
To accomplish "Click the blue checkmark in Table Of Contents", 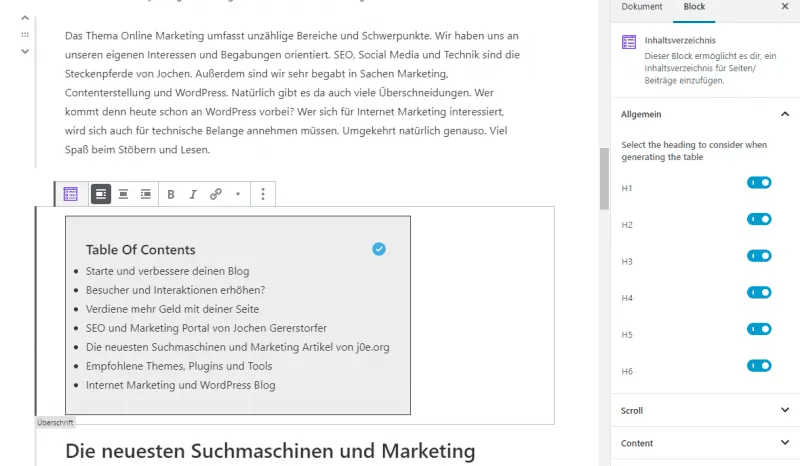I will click(379, 249).
